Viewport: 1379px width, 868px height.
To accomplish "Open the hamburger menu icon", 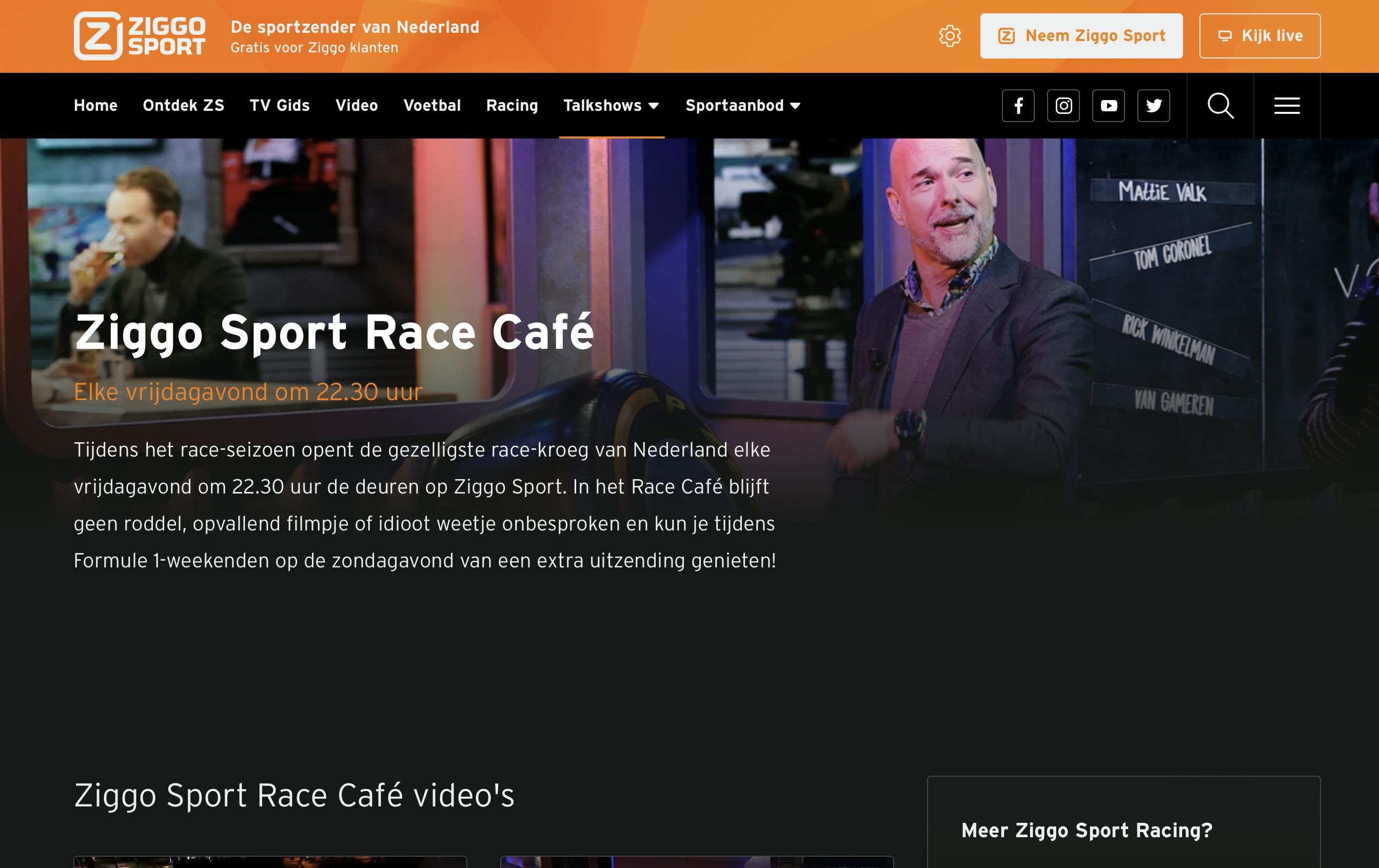I will pos(1286,106).
